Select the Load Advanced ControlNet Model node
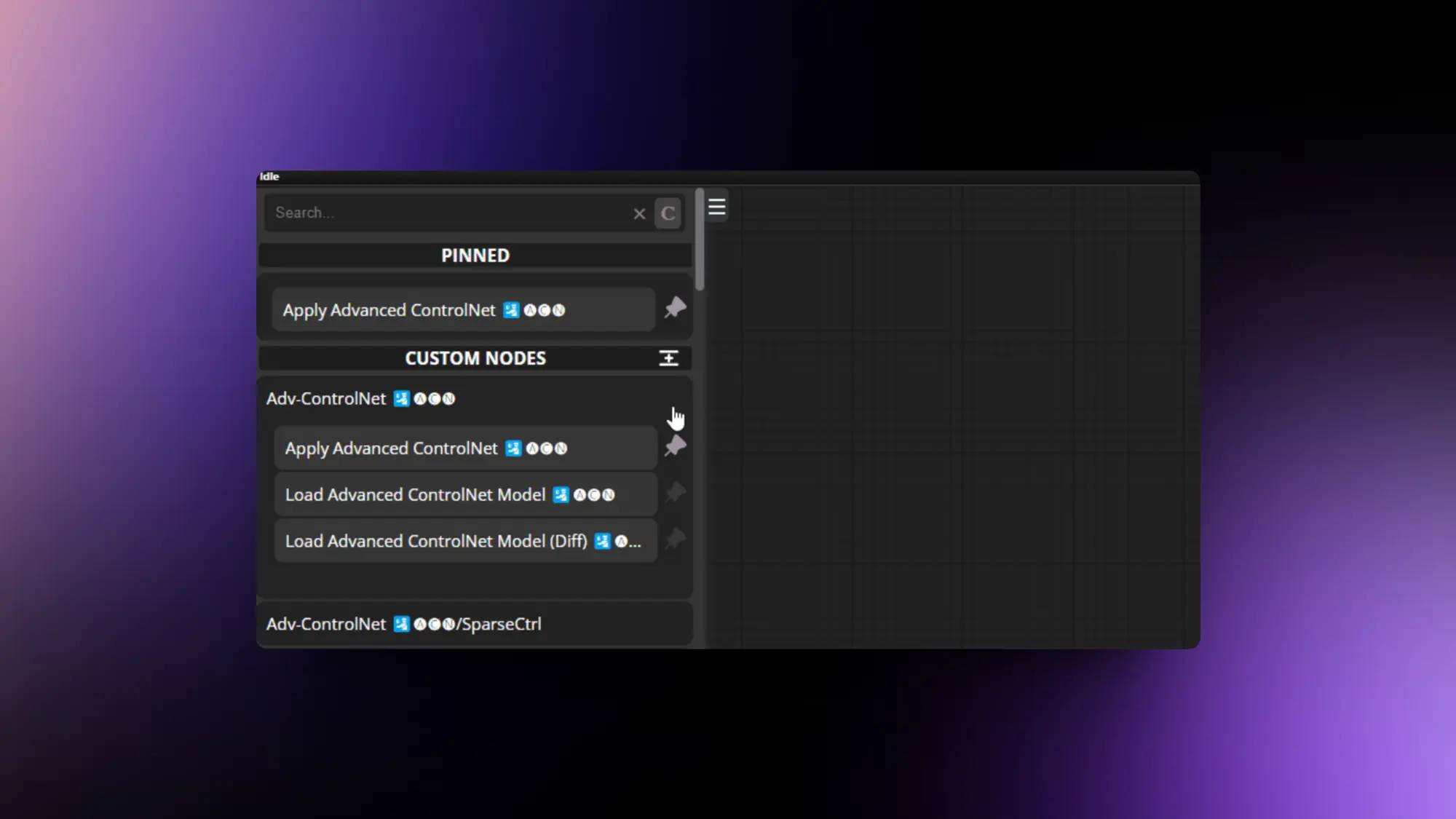Viewport: 1456px width, 819px height. tap(466, 495)
